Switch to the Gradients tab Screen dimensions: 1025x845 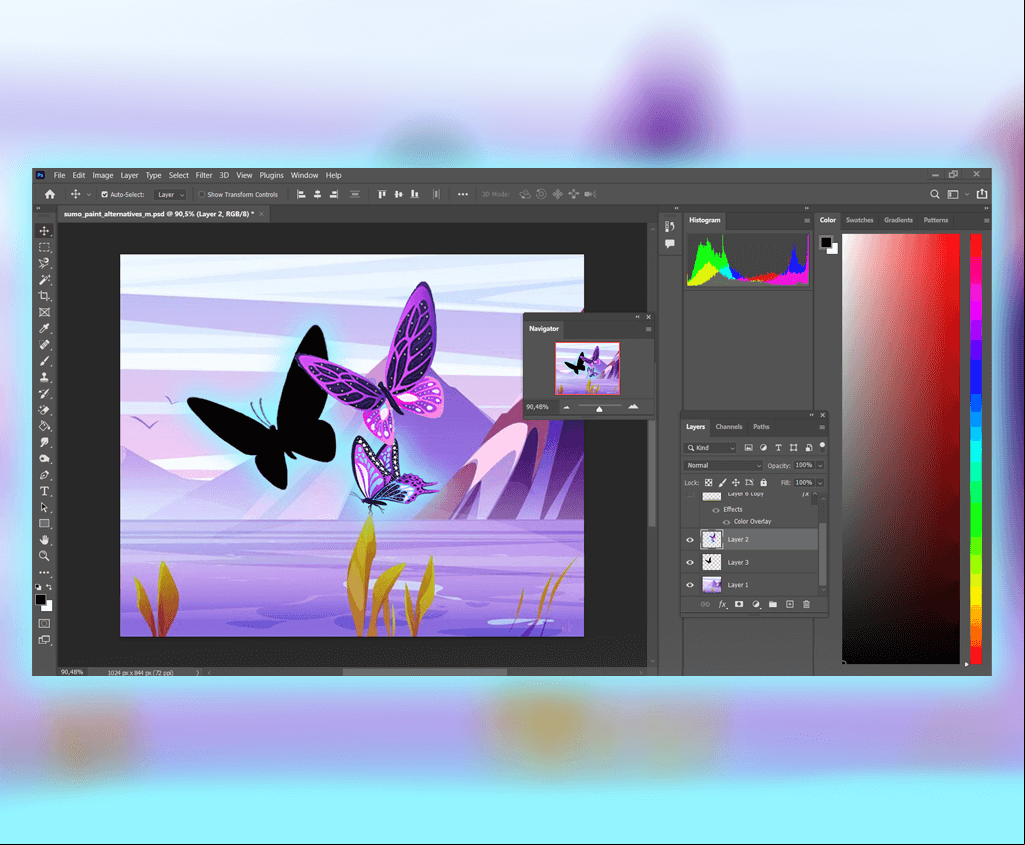(898, 220)
